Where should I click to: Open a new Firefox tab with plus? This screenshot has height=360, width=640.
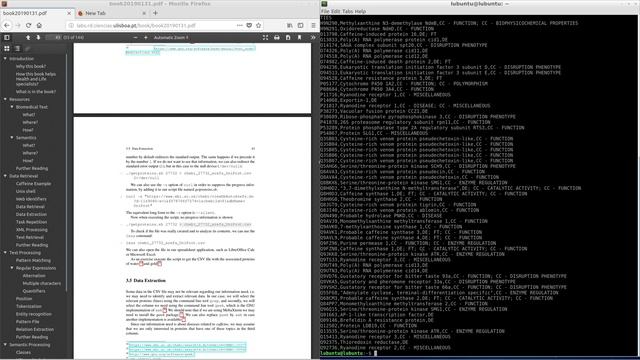coord(155,13)
